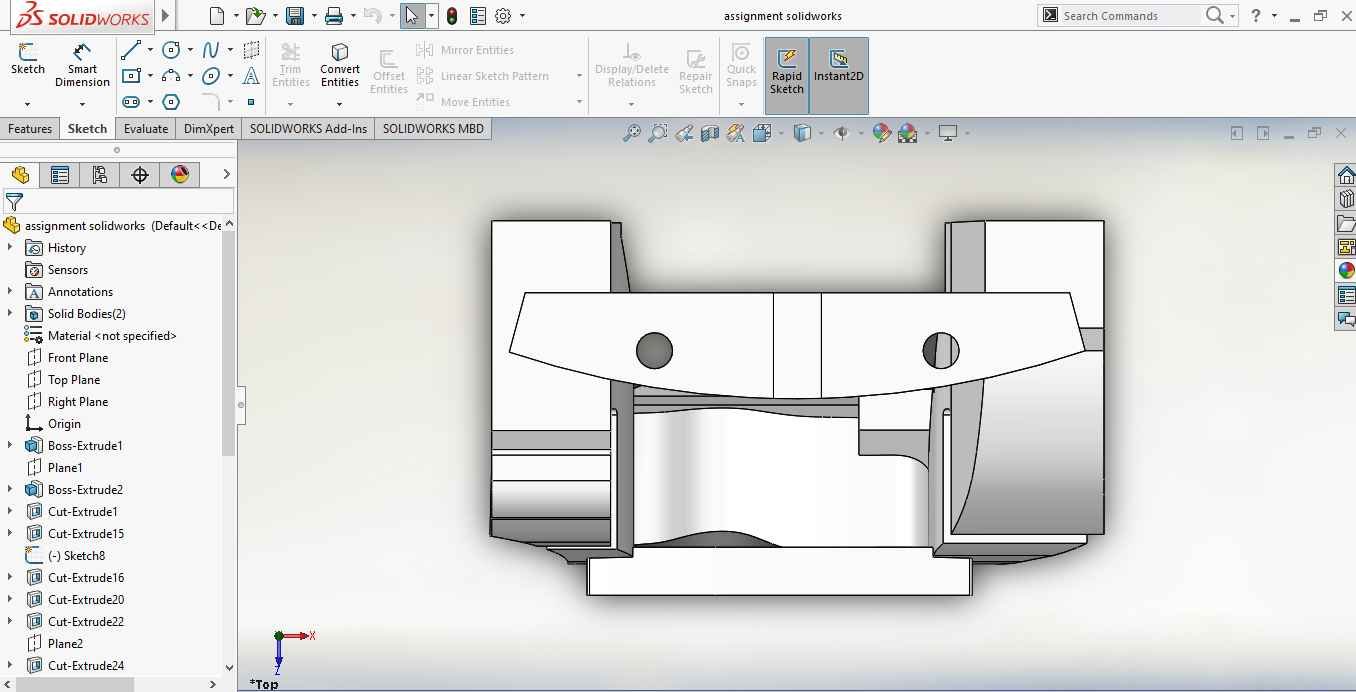
Task: Click the Convert Entities tool
Action: pos(340,64)
